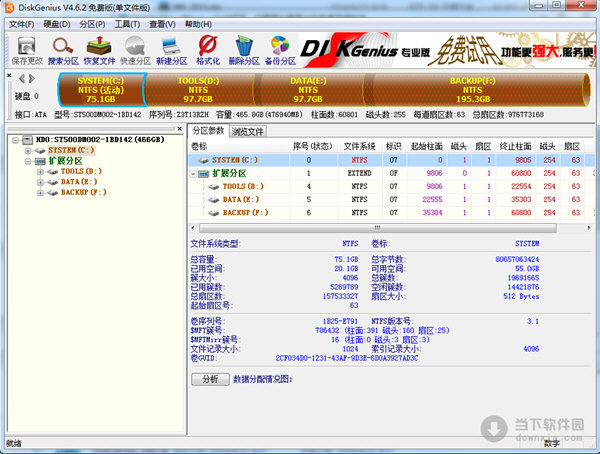Open the 硬盘(D) menu
This screenshot has height=454, width=600.
click(57, 24)
